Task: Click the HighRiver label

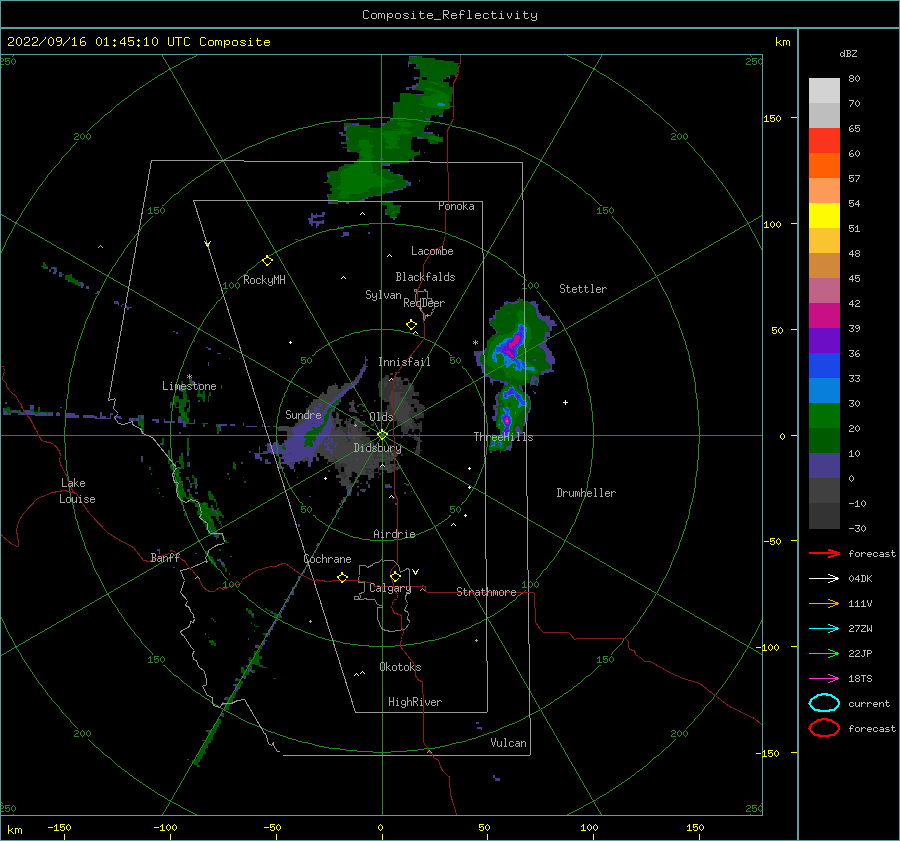Action: point(415,702)
